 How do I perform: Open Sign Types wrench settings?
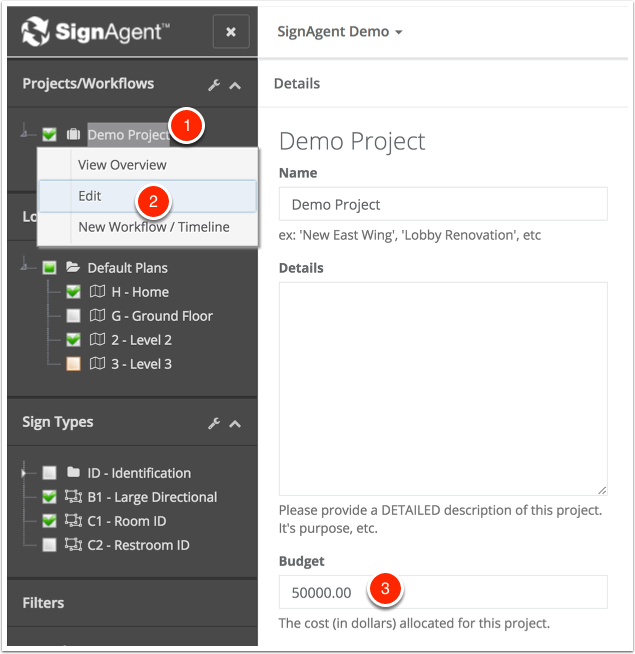tap(214, 423)
